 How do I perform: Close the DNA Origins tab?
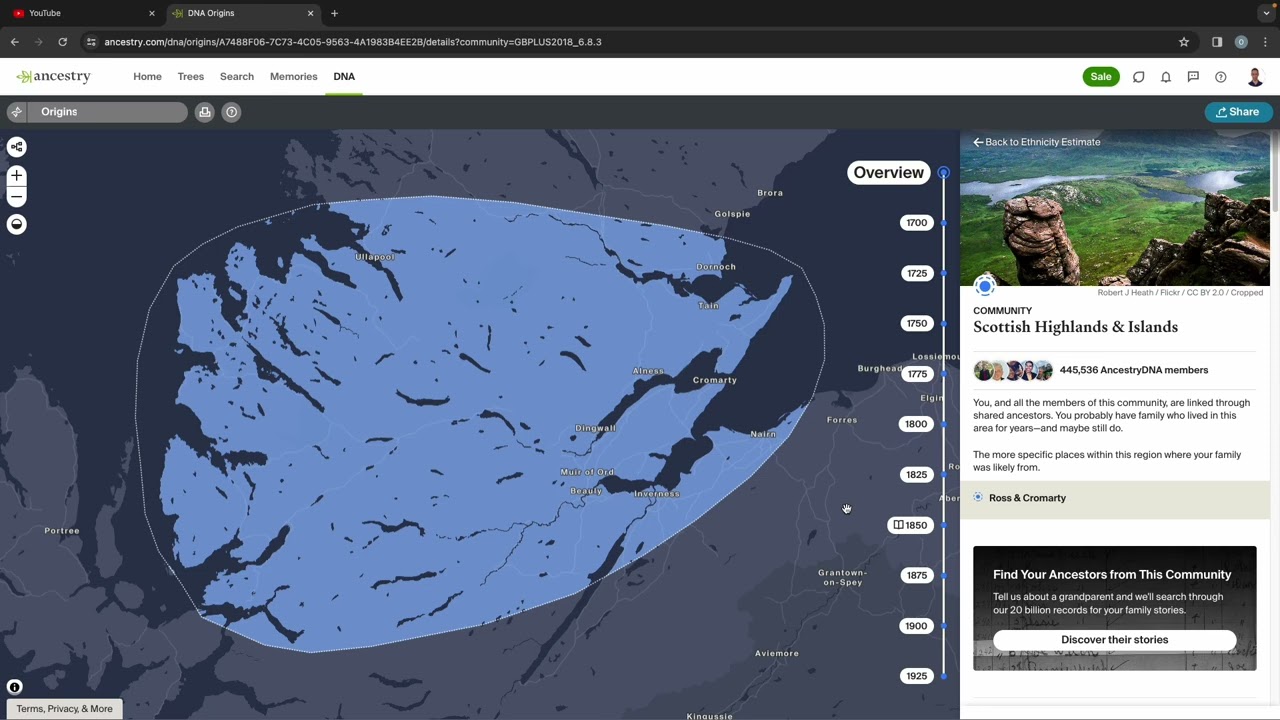(x=310, y=13)
